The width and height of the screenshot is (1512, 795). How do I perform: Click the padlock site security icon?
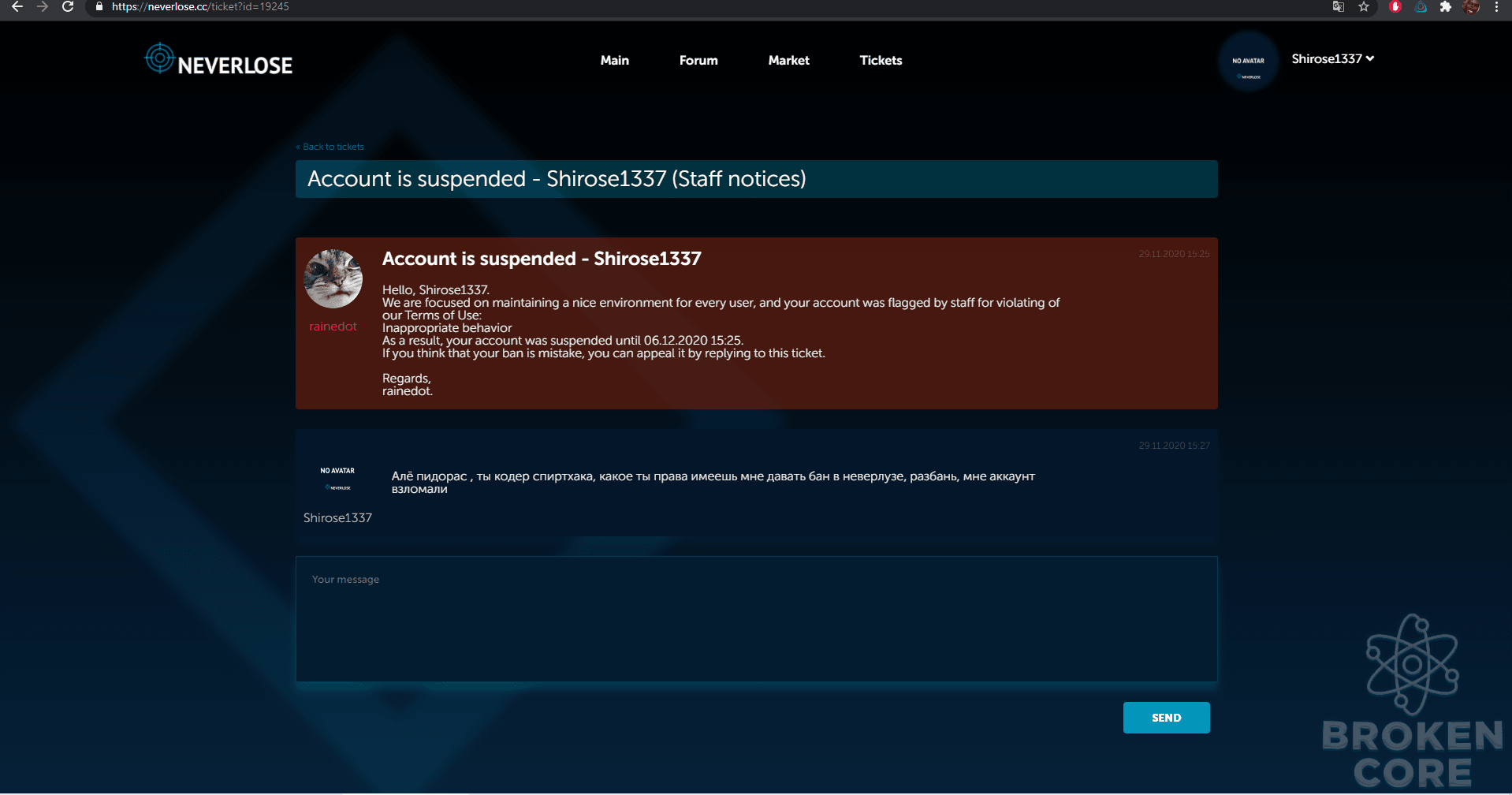tap(99, 6)
